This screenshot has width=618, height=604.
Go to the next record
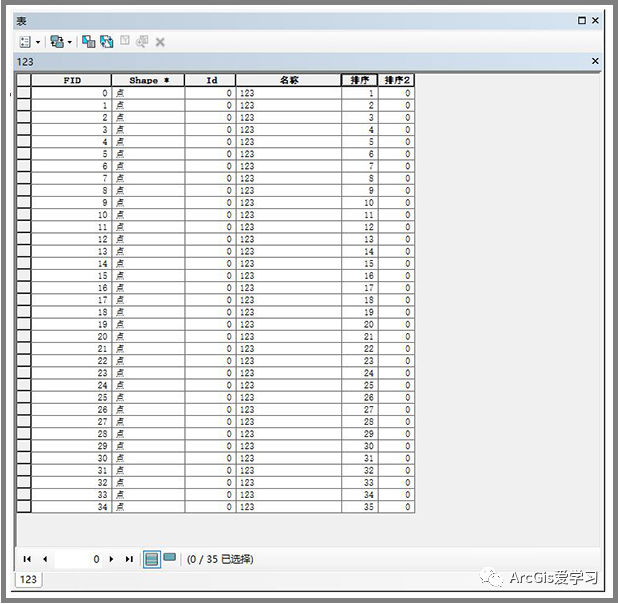coord(111,559)
